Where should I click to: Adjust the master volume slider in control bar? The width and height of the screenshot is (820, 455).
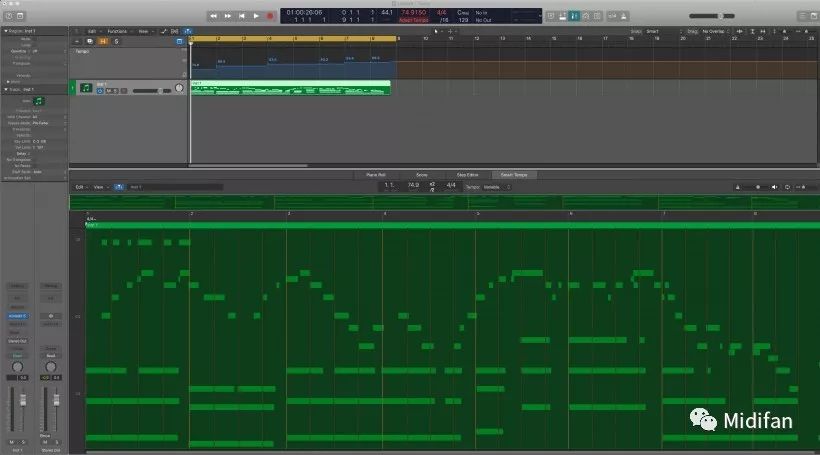click(712, 16)
